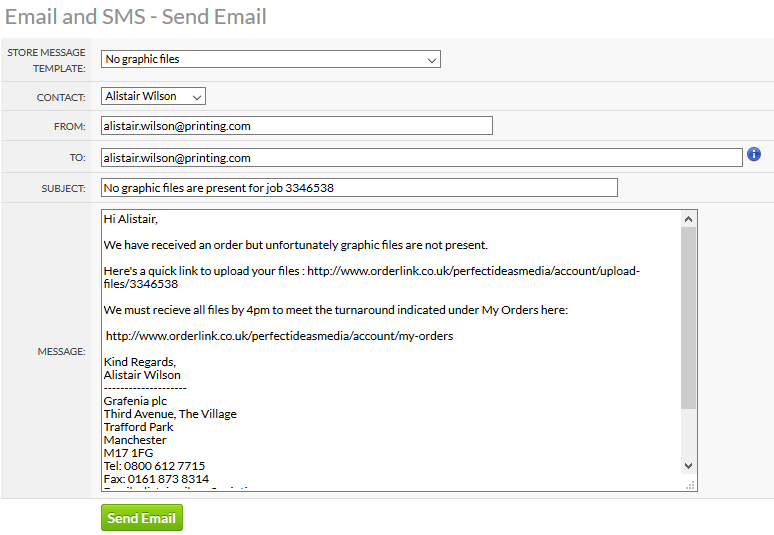
Task: Send the email with the green button
Action: (142, 518)
